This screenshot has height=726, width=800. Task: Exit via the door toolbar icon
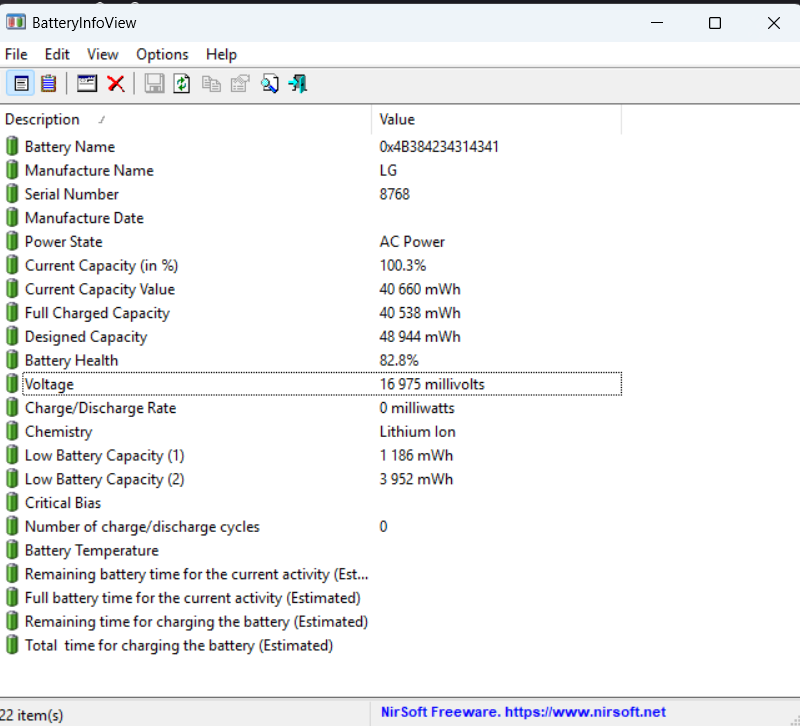click(x=295, y=83)
